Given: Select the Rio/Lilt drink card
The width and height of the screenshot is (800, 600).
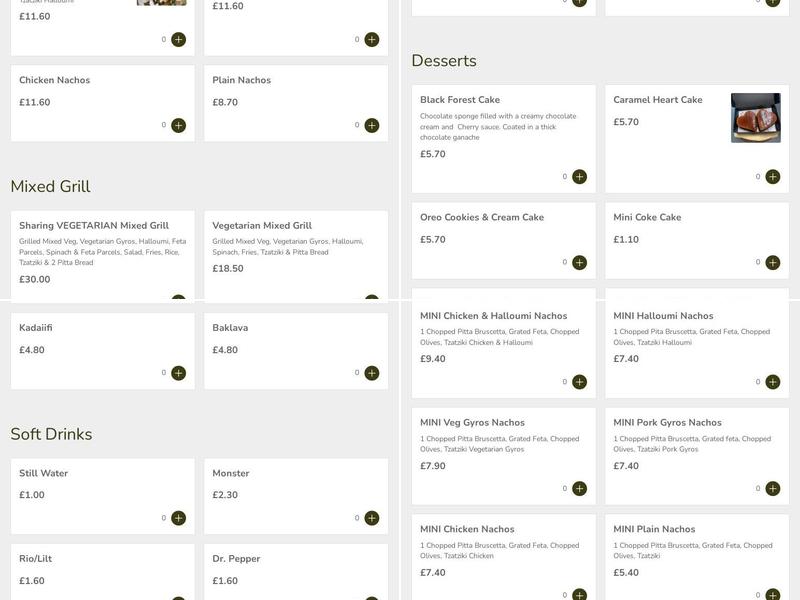Looking at the screenshot, I should click(102, 568).
